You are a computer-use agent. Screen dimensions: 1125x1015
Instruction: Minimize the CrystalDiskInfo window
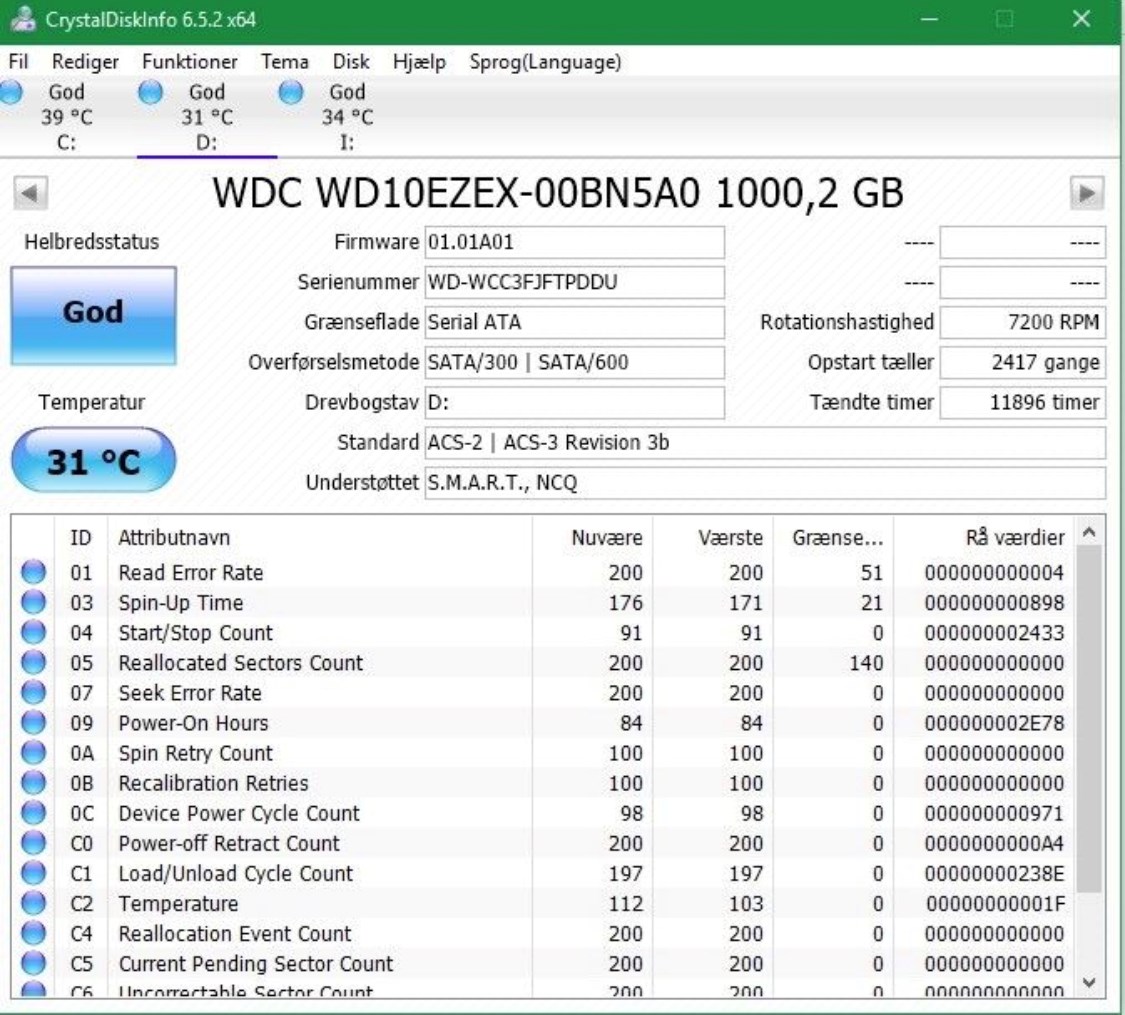tap(929, 19)
